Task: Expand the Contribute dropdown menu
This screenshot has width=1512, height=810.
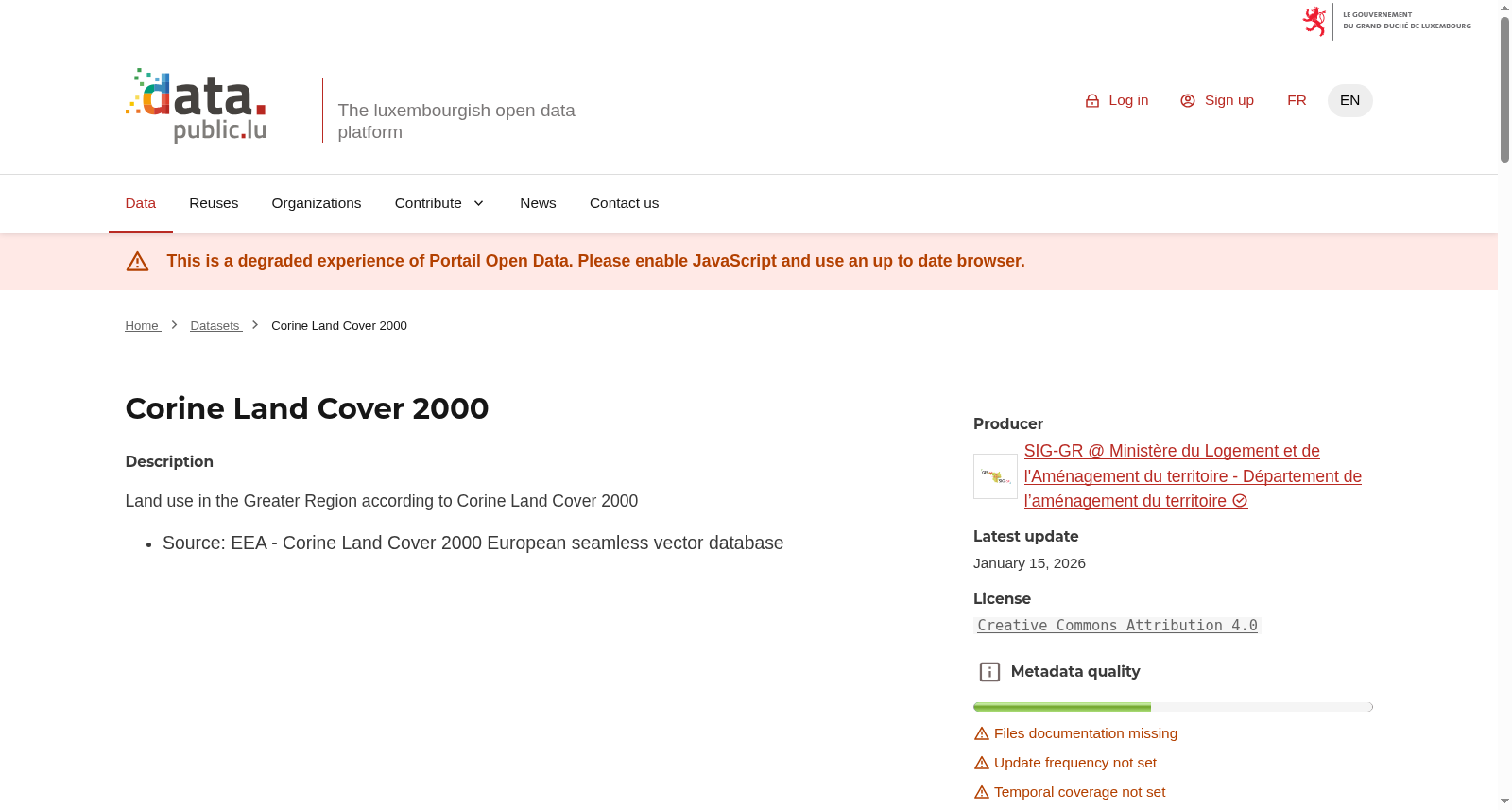Action: [x=439, y=203]
